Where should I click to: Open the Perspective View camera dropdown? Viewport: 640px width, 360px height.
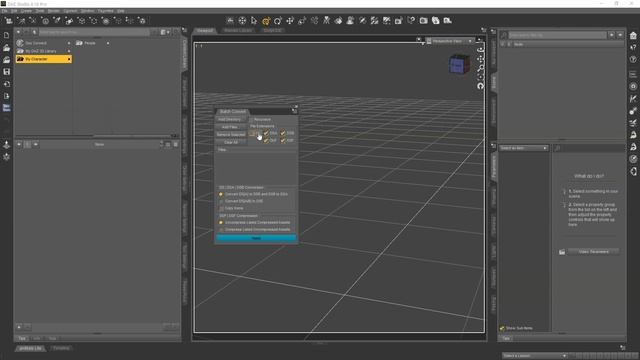point(449,41)
